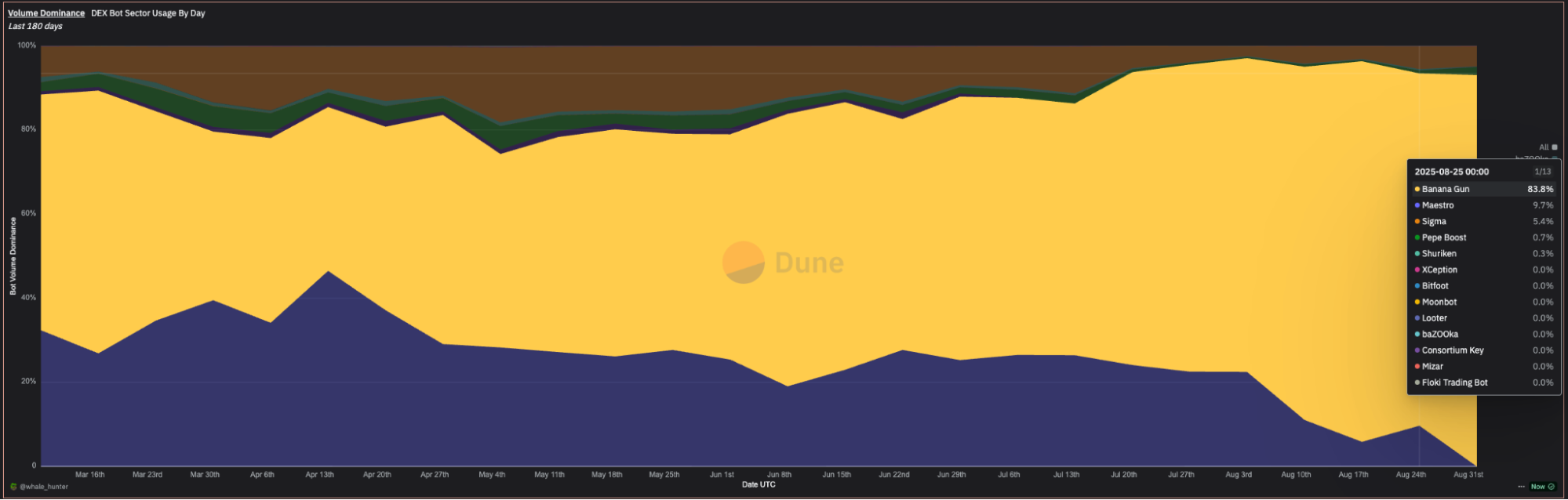Click the Aug 3rd x-axis label
This screenshot has width=1568, height=500.
click(1239, 475)
